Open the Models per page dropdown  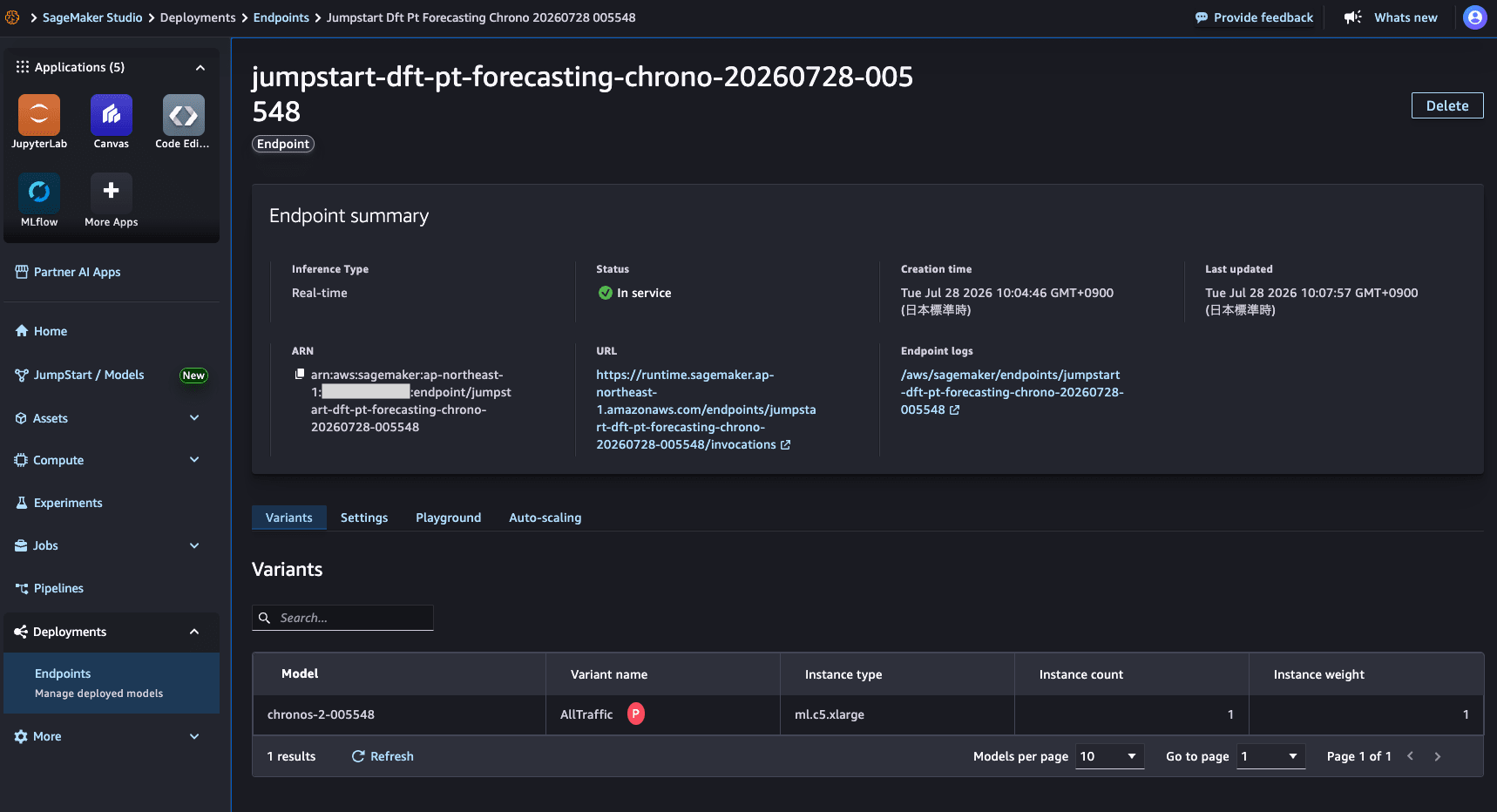1109,756
